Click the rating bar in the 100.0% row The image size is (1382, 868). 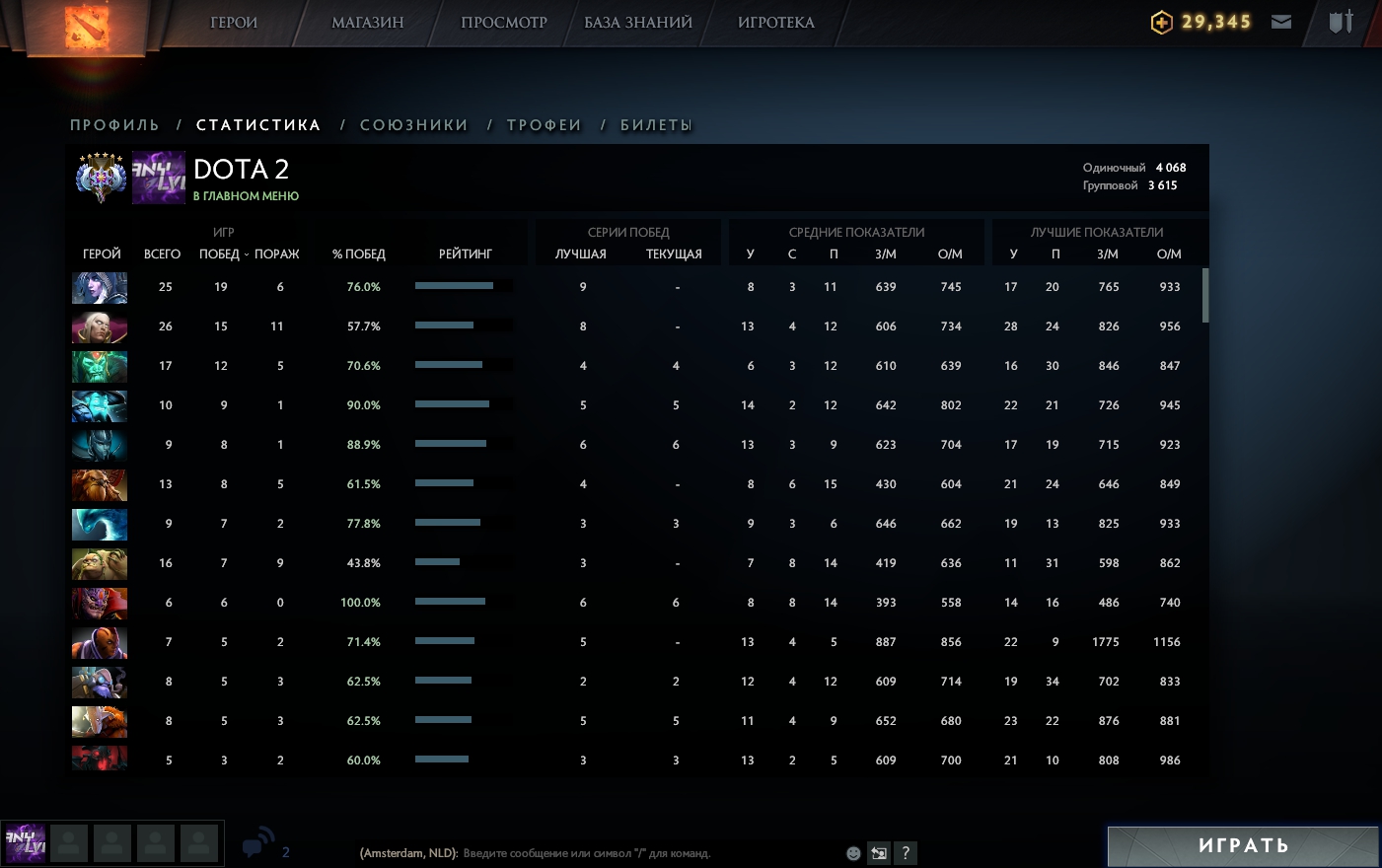[464, 602]
